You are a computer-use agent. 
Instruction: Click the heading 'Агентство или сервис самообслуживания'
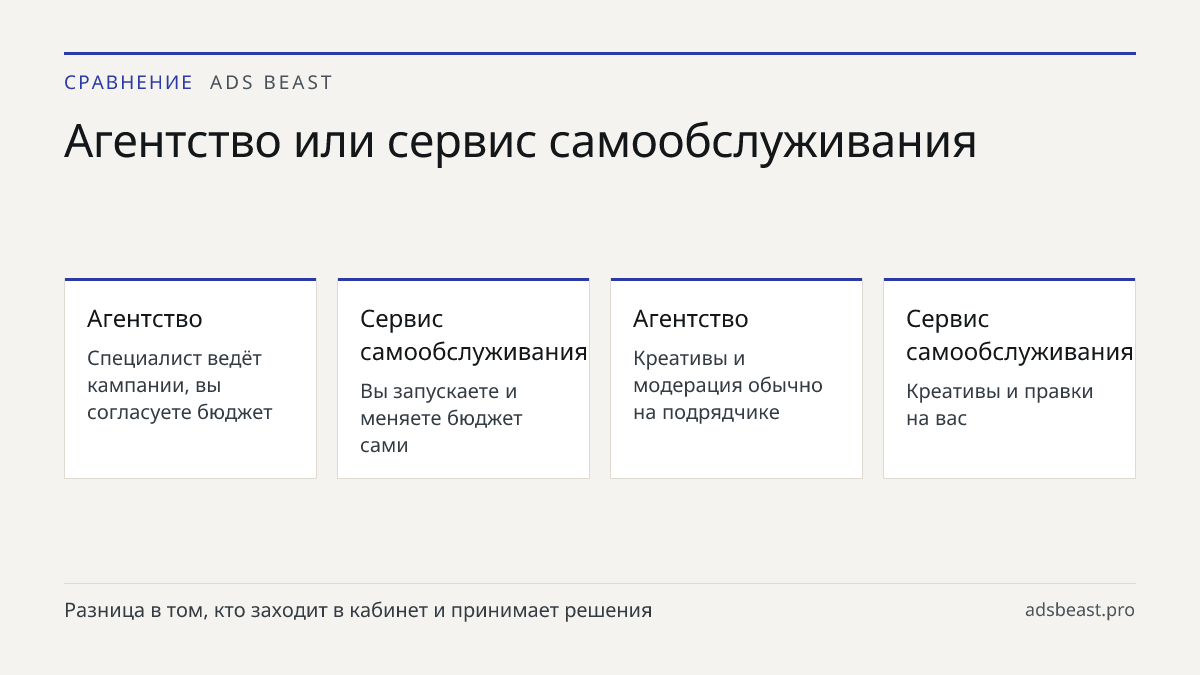[x=520, y=141]
